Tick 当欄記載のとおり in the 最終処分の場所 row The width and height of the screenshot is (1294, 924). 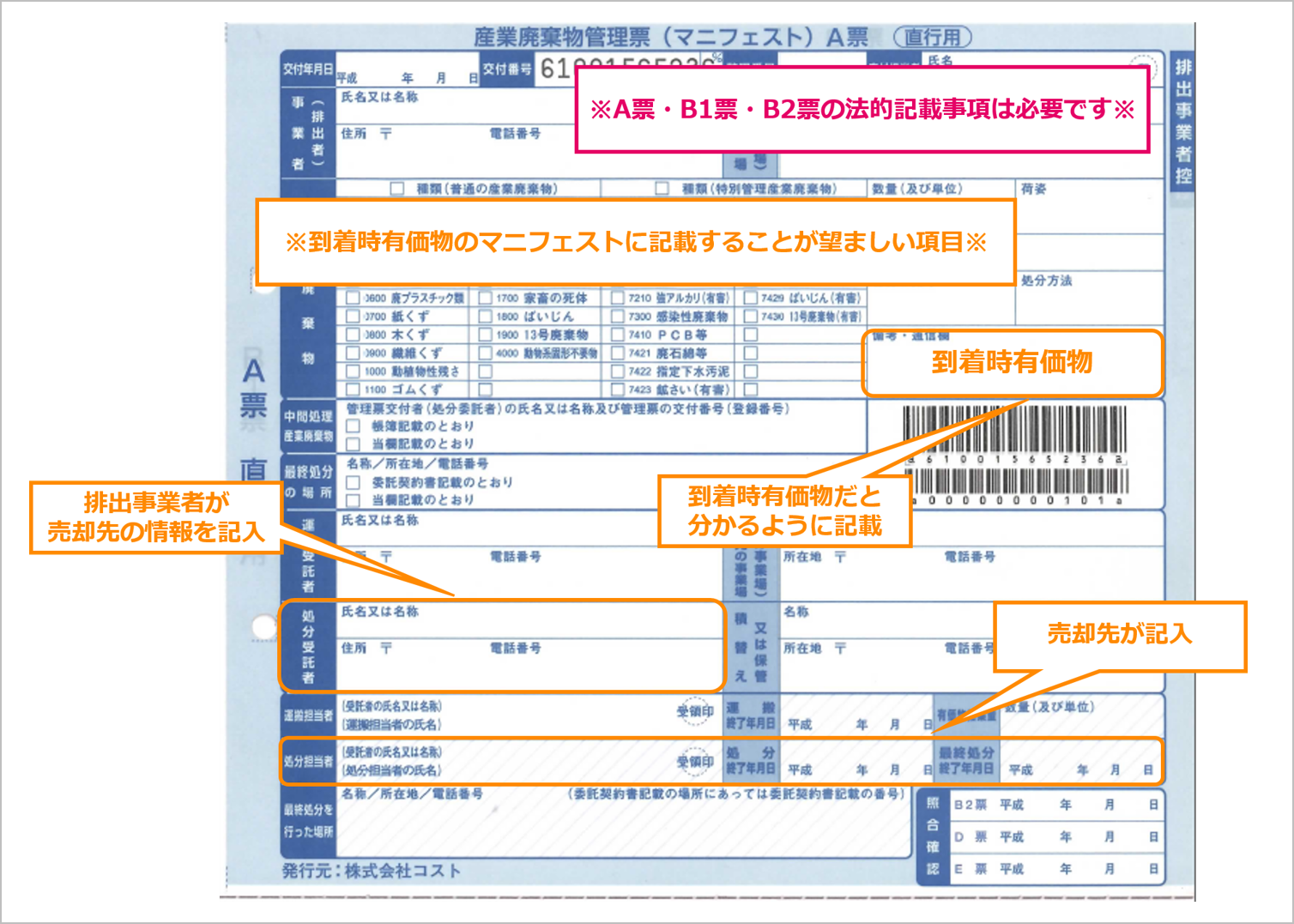click(353, 500)
